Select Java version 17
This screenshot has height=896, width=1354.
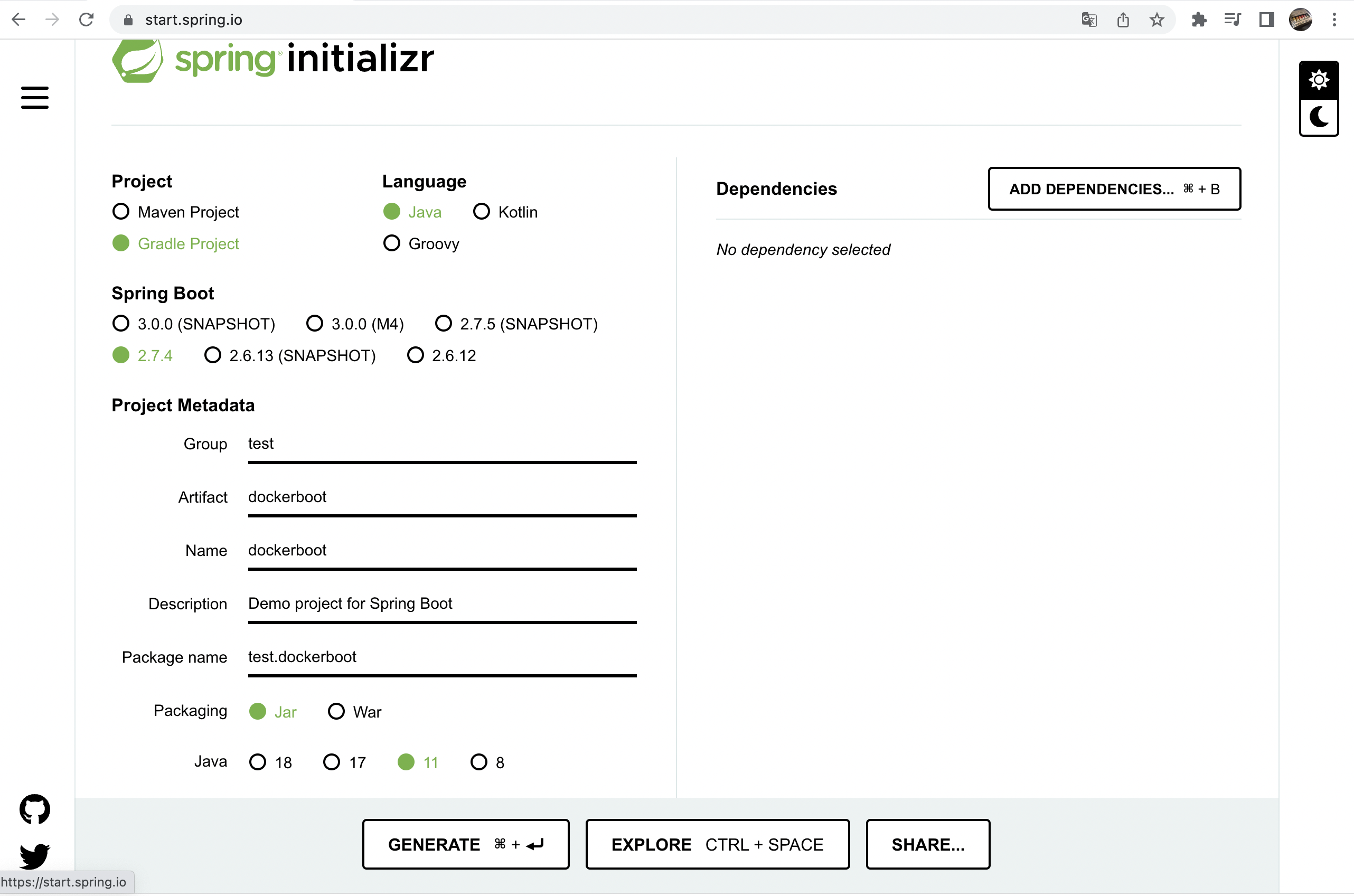[332, 762]
